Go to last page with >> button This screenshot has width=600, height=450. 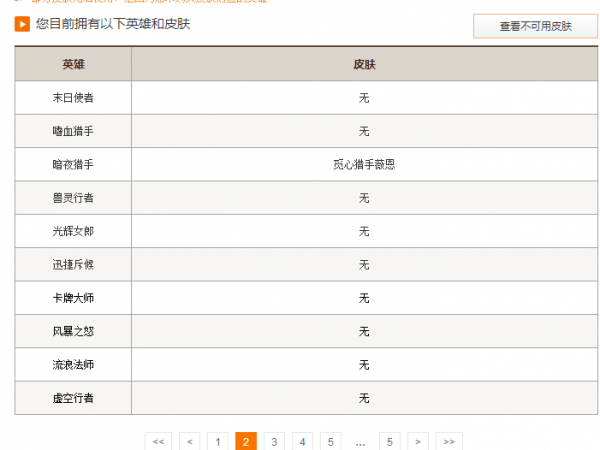point(449,442)
